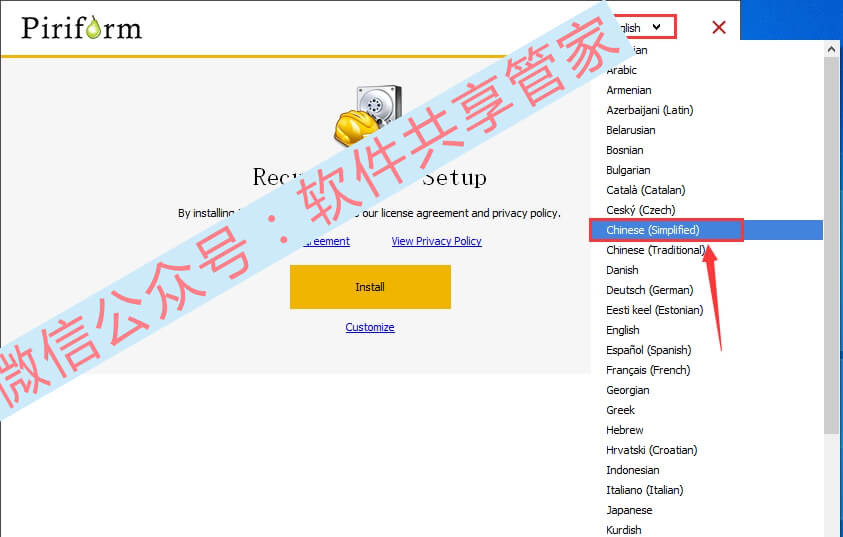Open the View Privacy Policy link
Image resolution: width=843 pixels, height=537 pixels.
coord(437,241)
